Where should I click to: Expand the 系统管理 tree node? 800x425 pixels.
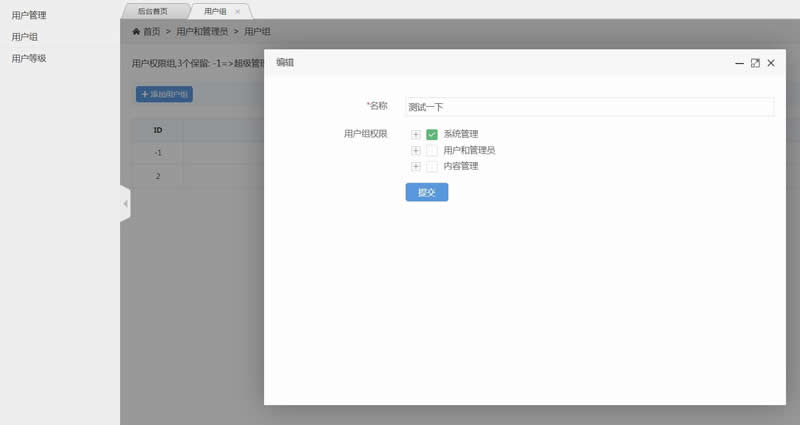(416, 135)
